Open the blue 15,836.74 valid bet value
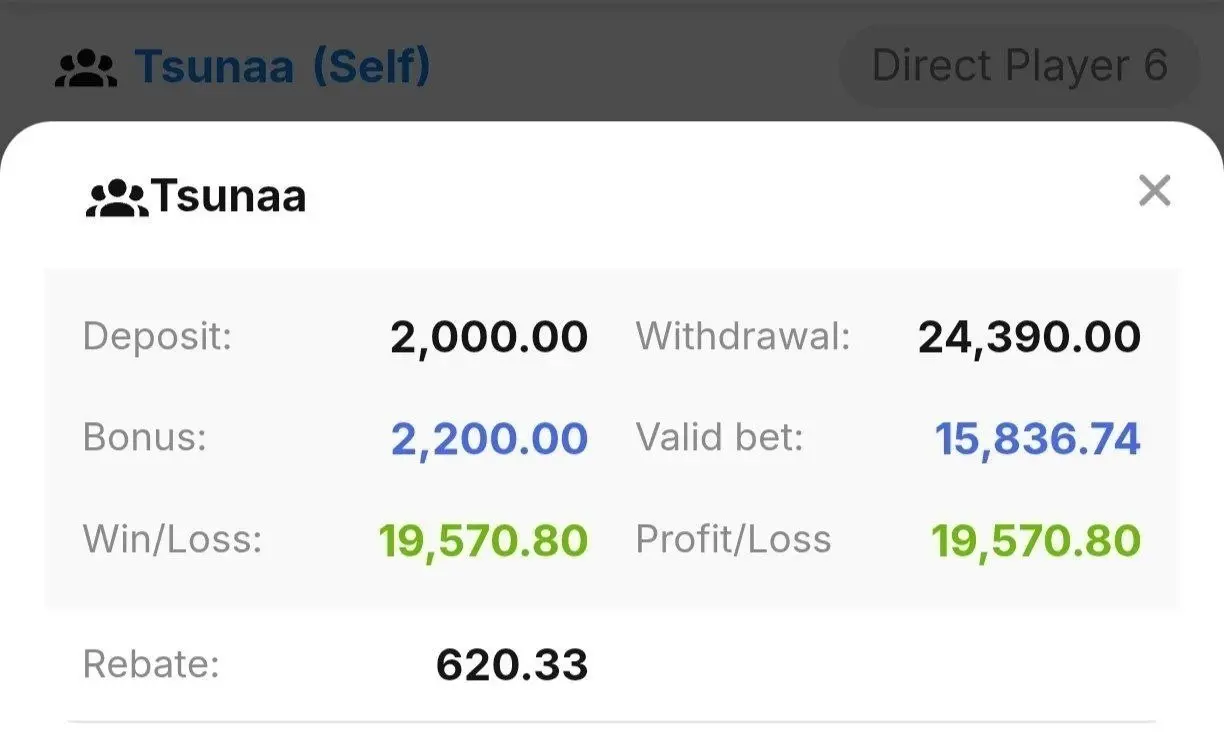 [x=1038, y=439]
